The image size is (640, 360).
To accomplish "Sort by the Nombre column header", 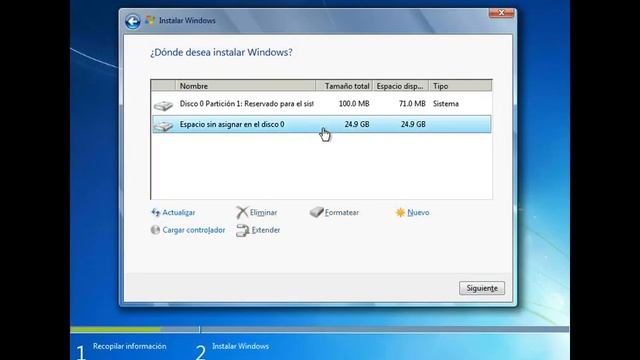I will pos(245,86).
